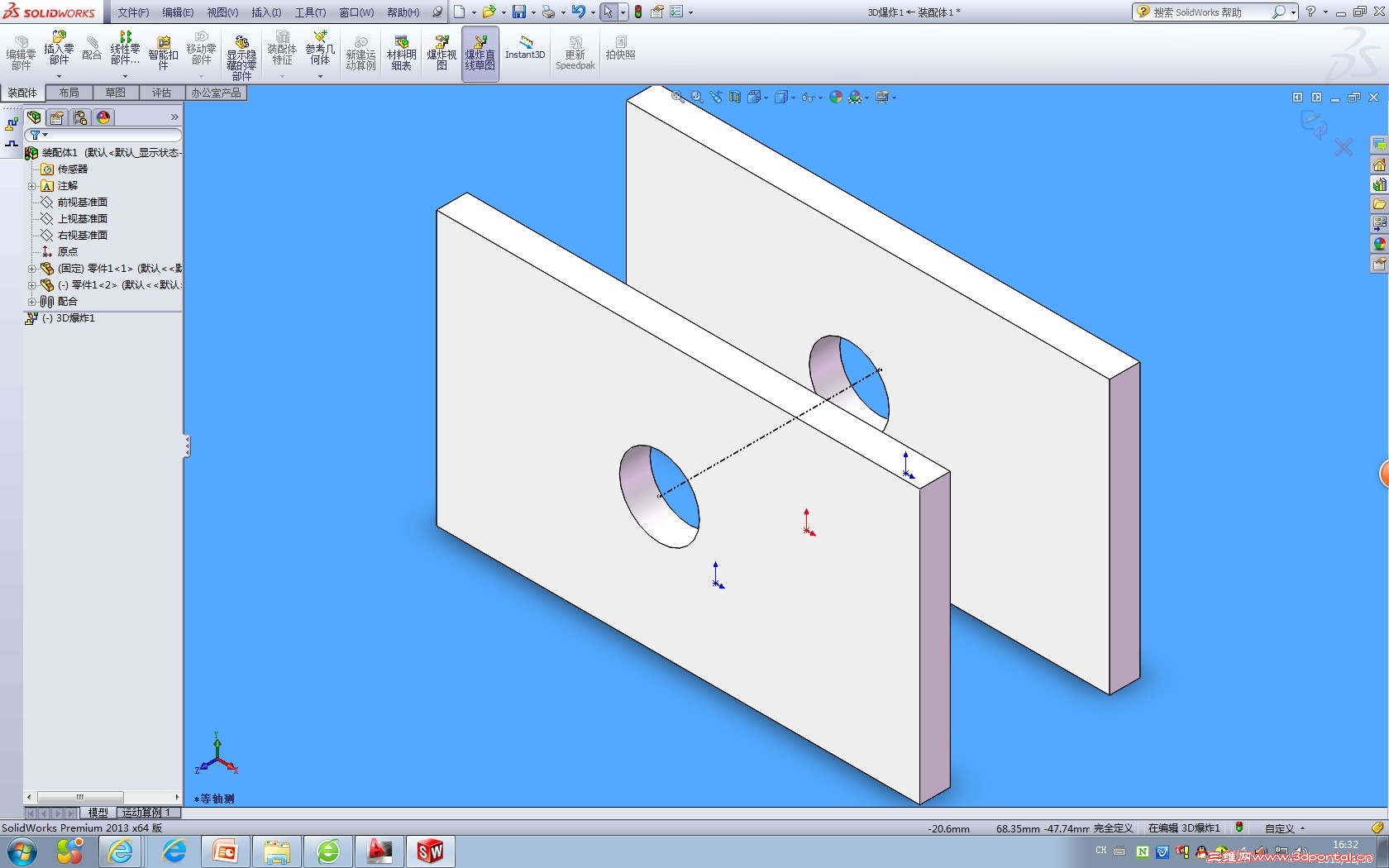Click the 自定义 unit system status button
Screen dimensions: 1389x868
click(1285, 828)
